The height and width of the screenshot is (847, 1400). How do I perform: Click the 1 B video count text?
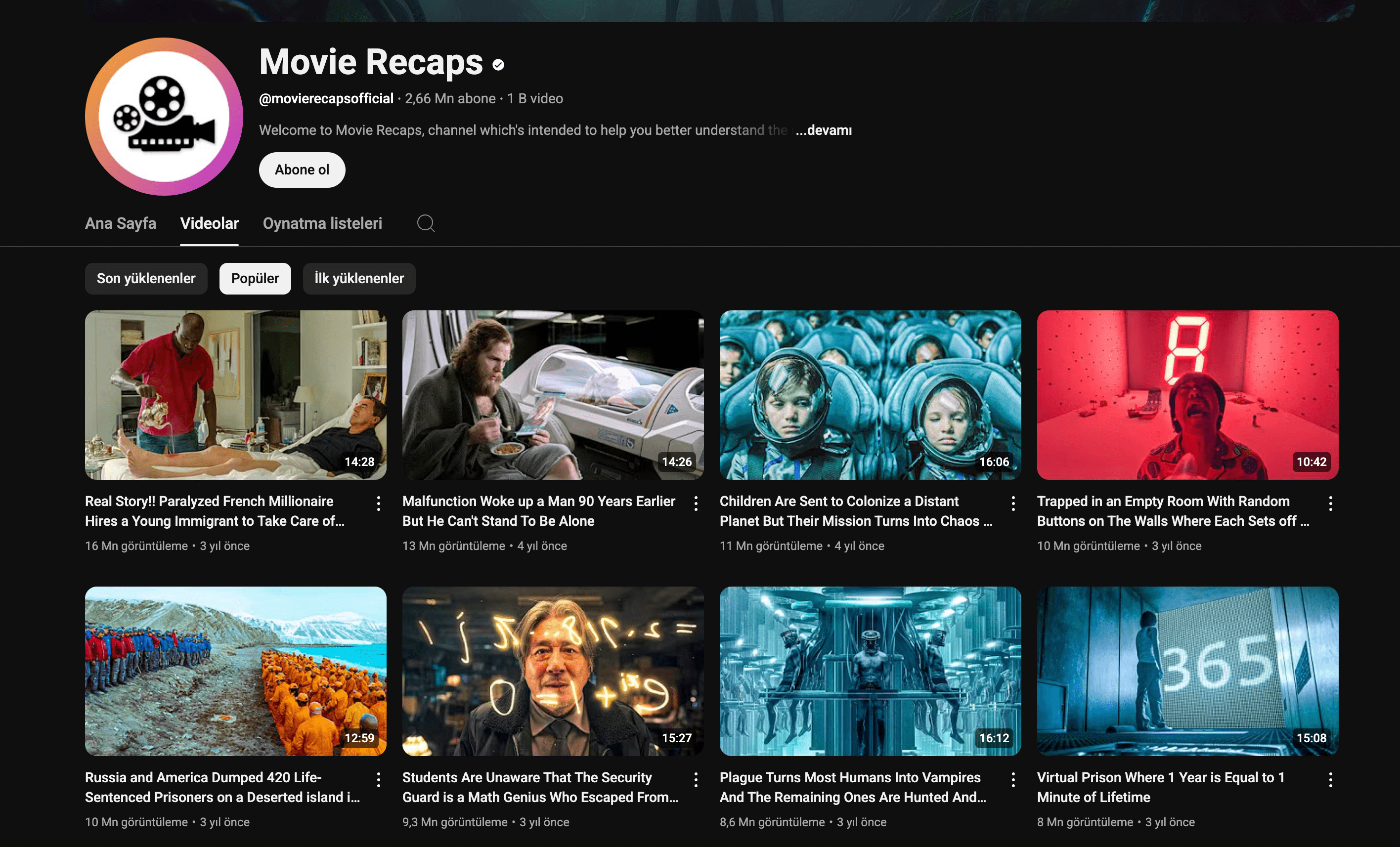click(x=535, y=98)
